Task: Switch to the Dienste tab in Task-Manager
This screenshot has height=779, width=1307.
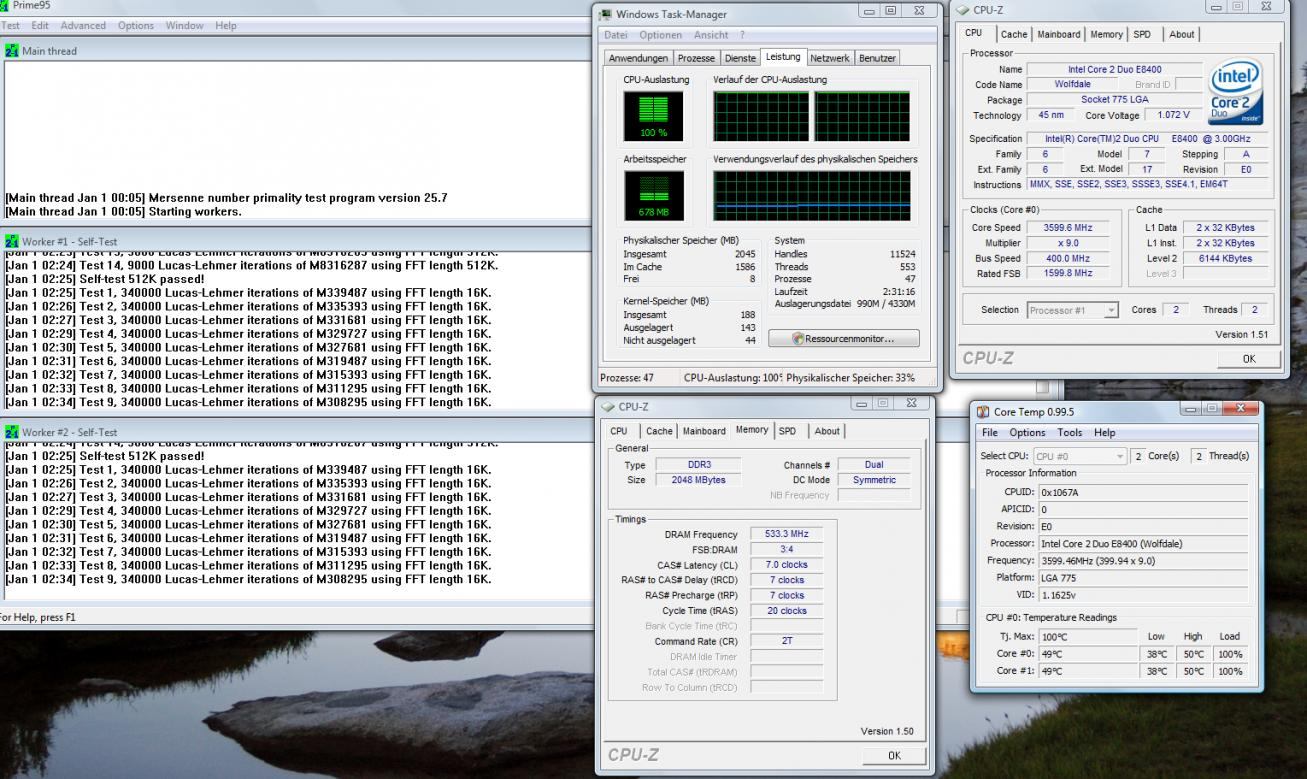Action: pyautogui.click(x=739, y=58)
